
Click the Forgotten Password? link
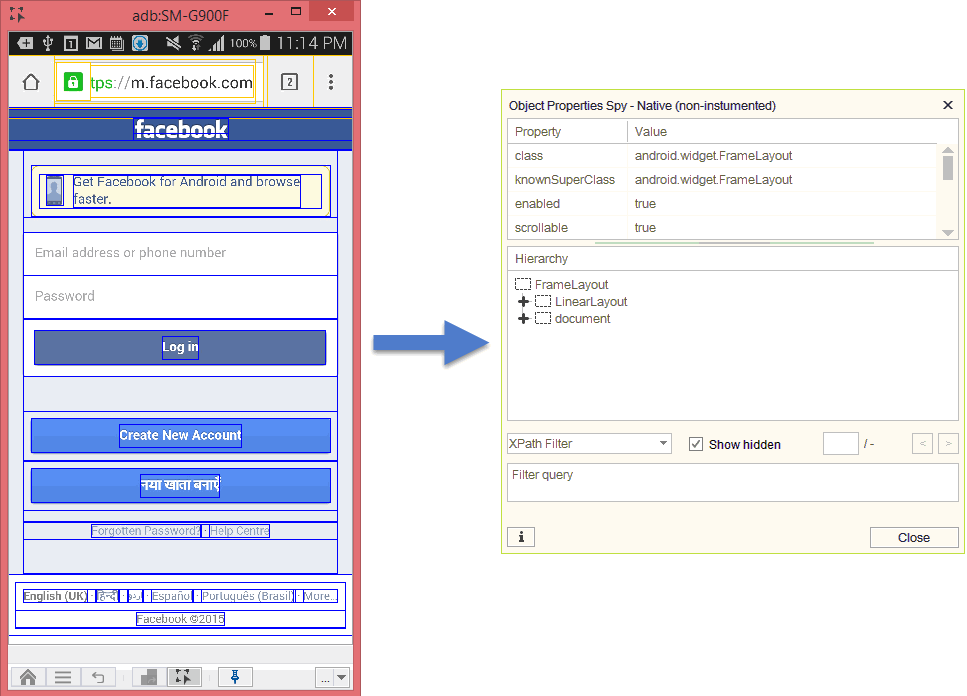[x=146, y=531]
